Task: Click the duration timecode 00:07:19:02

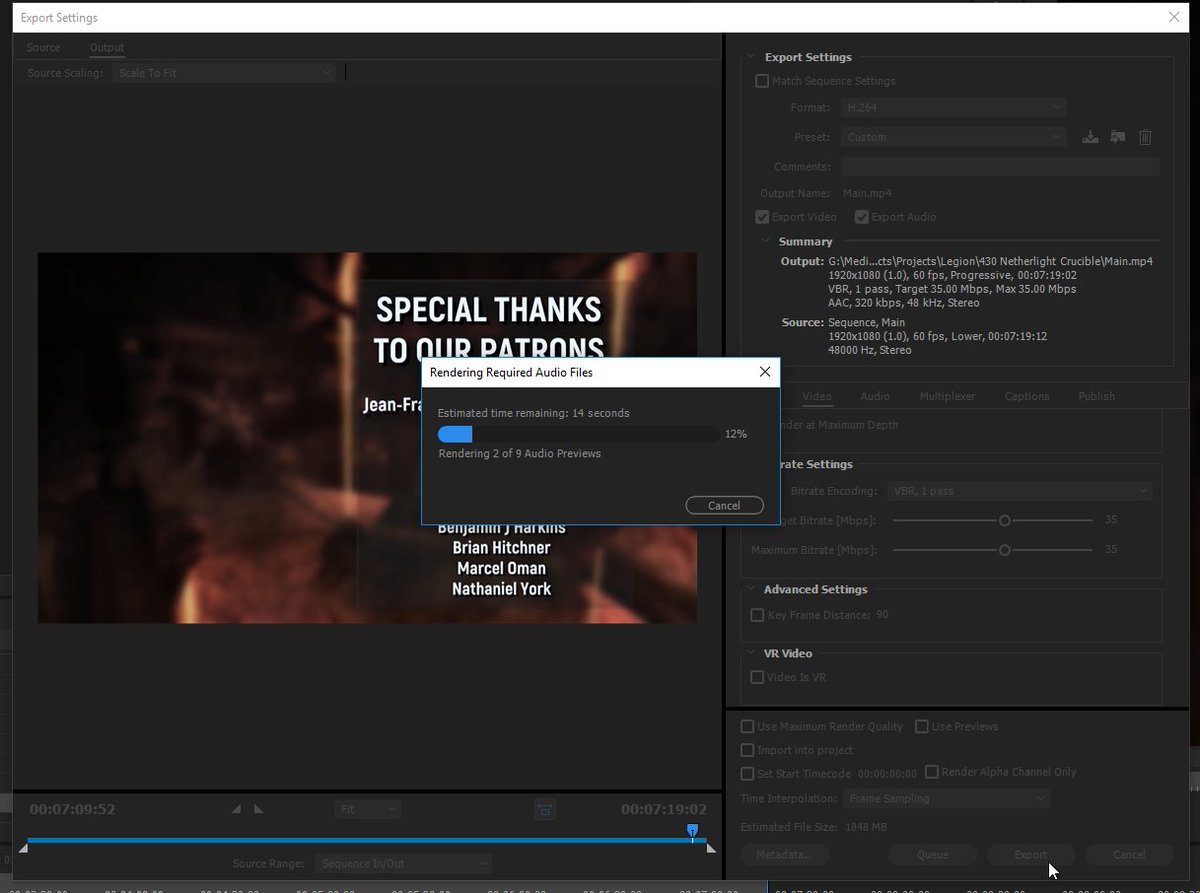Action: pos(664,809)
